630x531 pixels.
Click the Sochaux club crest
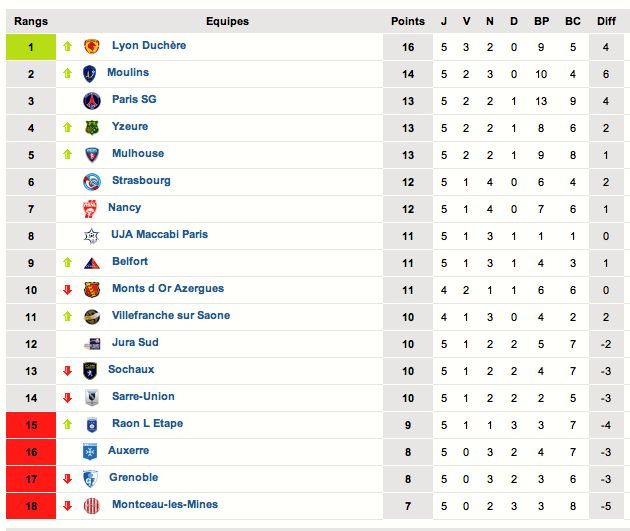(90, 371)
